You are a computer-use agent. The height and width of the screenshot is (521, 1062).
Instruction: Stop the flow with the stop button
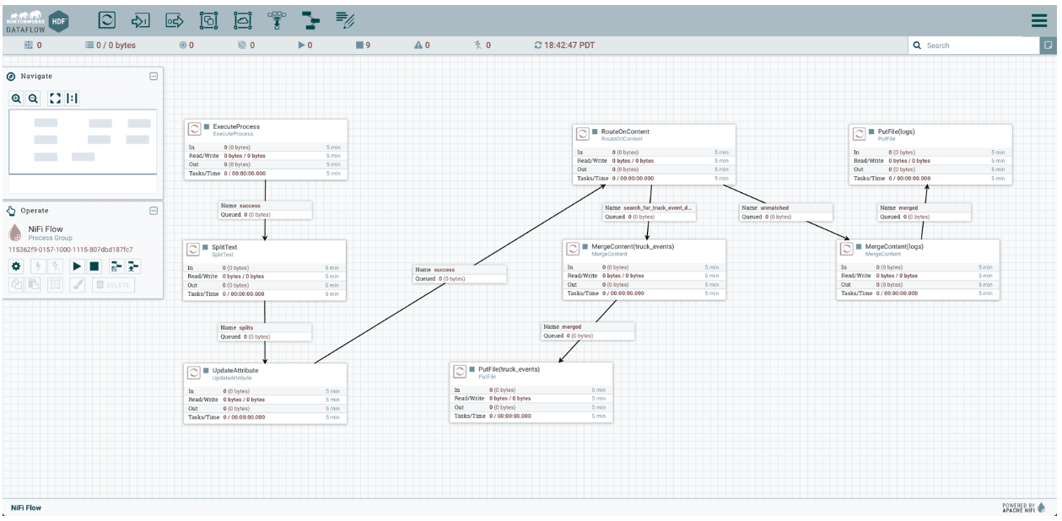[94, 266]
